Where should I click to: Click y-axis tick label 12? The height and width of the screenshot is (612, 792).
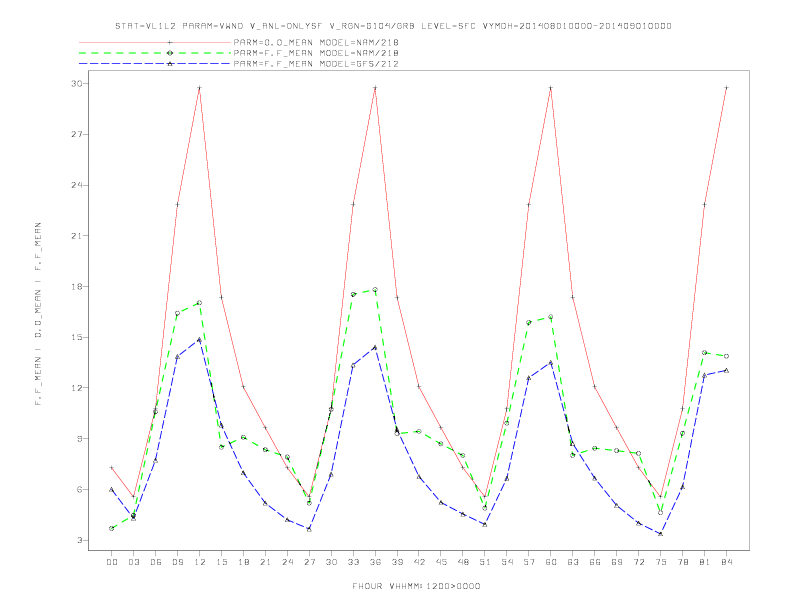click(76, 388)
